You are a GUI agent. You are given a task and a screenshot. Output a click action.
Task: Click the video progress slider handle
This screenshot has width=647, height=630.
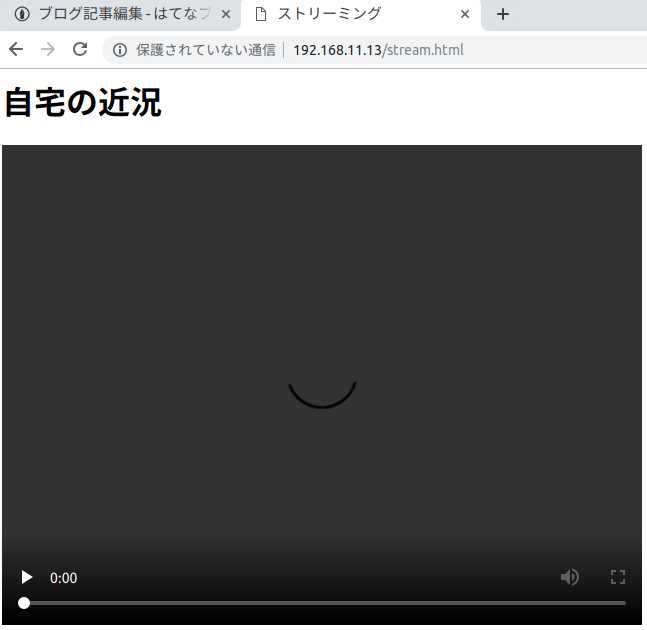pos(24,603)
